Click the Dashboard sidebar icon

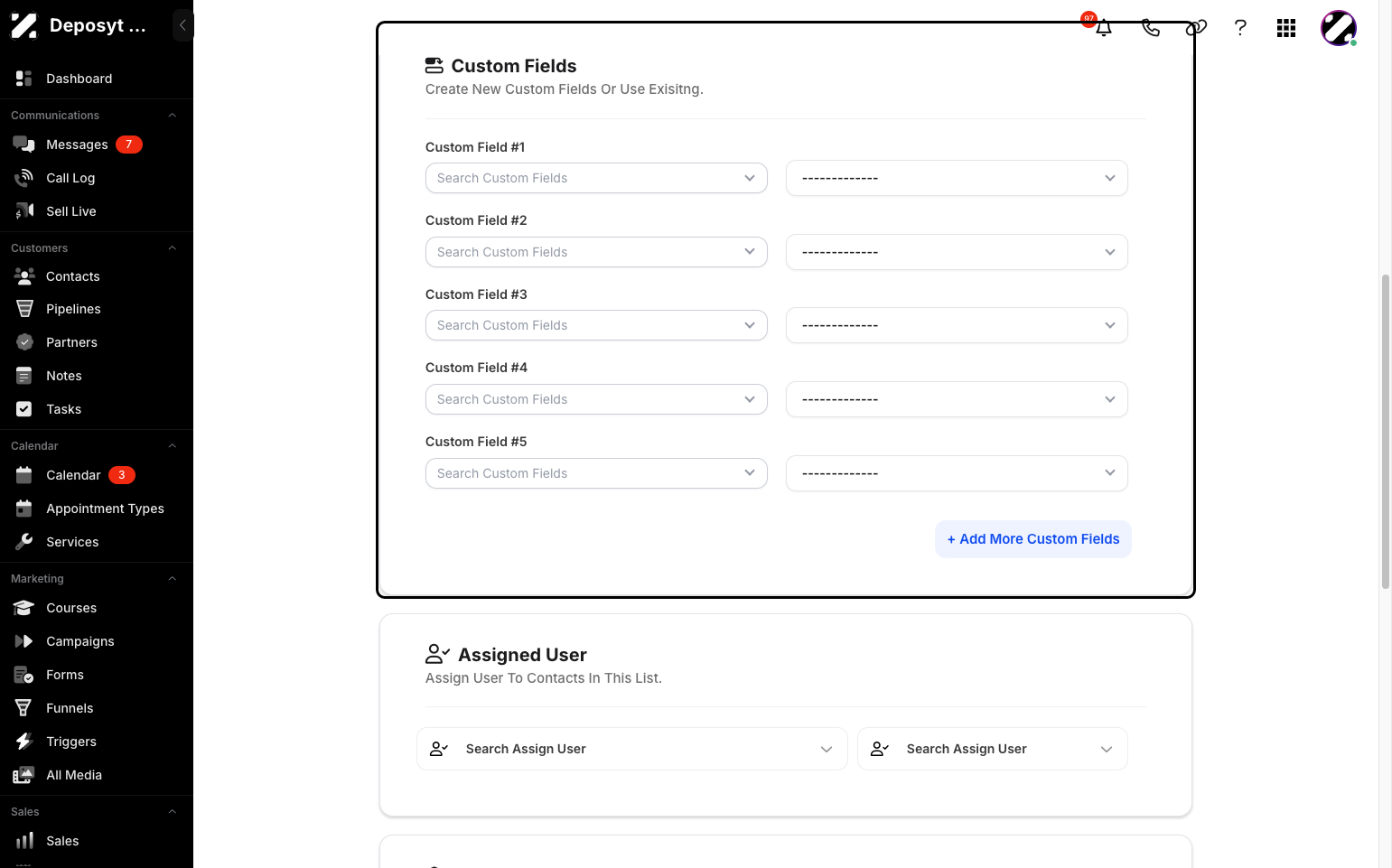24,79
